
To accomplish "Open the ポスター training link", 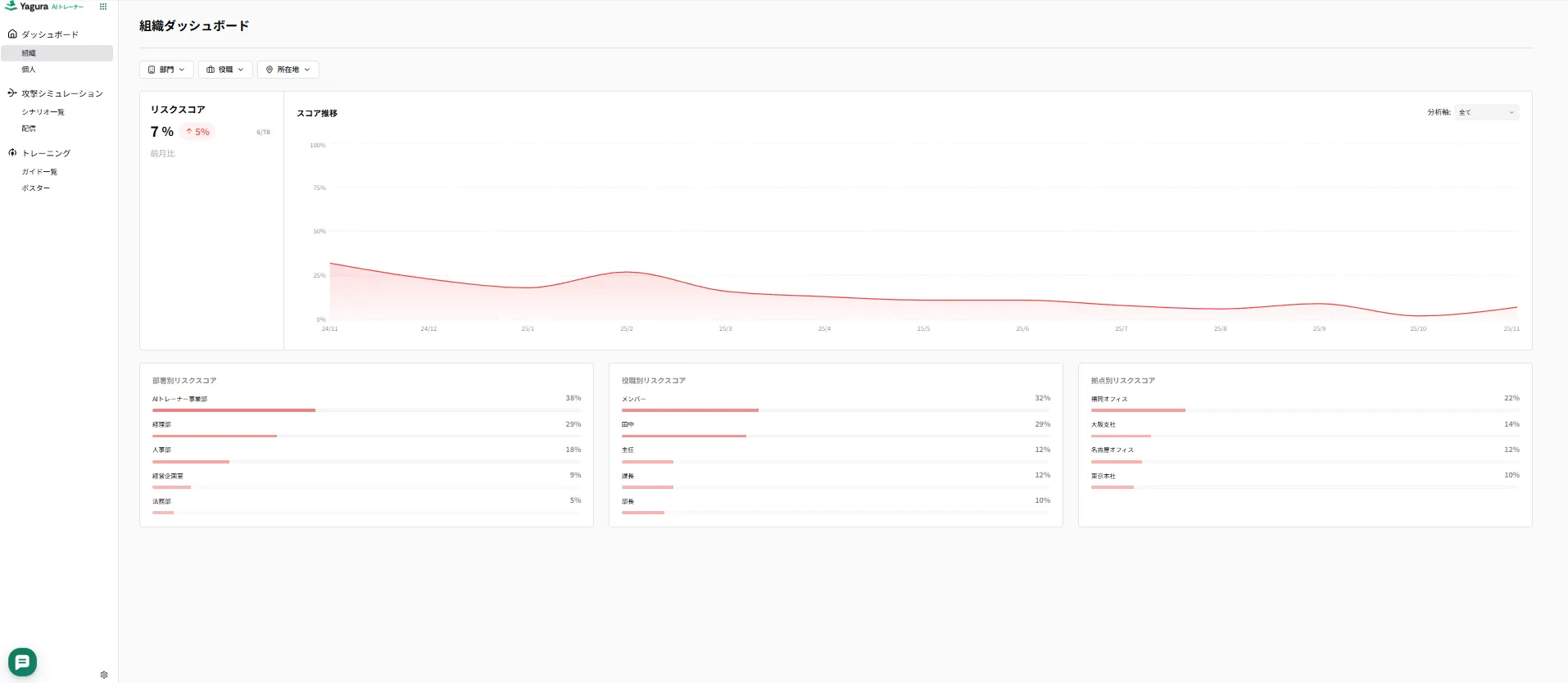I will pos(35,188).
